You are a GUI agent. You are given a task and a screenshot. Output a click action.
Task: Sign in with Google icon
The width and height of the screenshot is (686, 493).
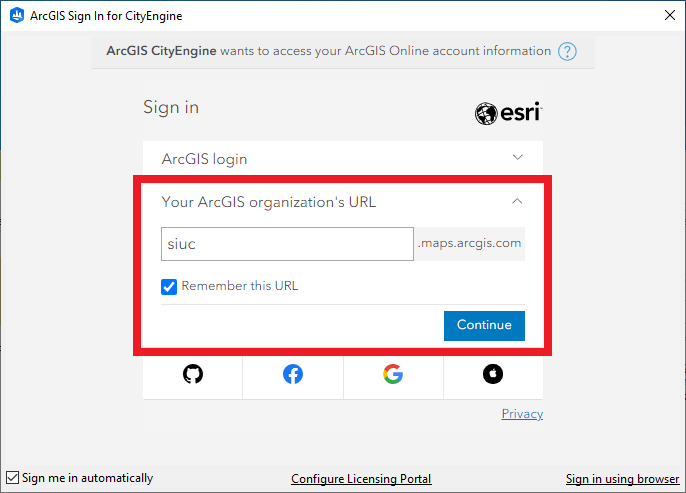click(x=393, y=374)
